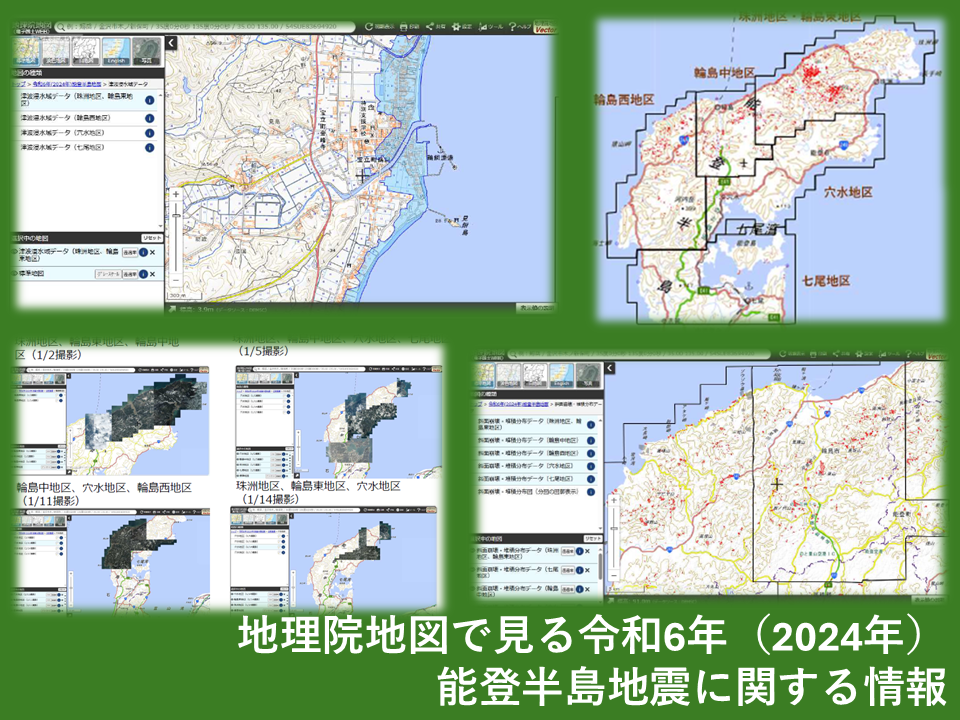This screenshot has width=960, height=720.
Task: Click リセット button in slope collapse panel
Action: [x=592, y=539]
